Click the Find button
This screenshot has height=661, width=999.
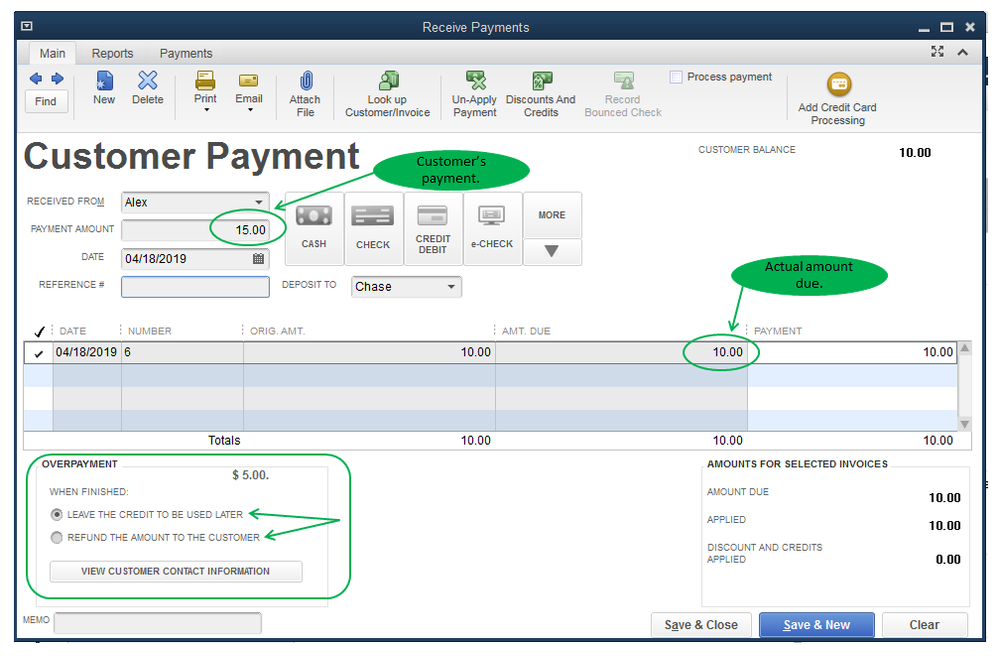point(46,101)
